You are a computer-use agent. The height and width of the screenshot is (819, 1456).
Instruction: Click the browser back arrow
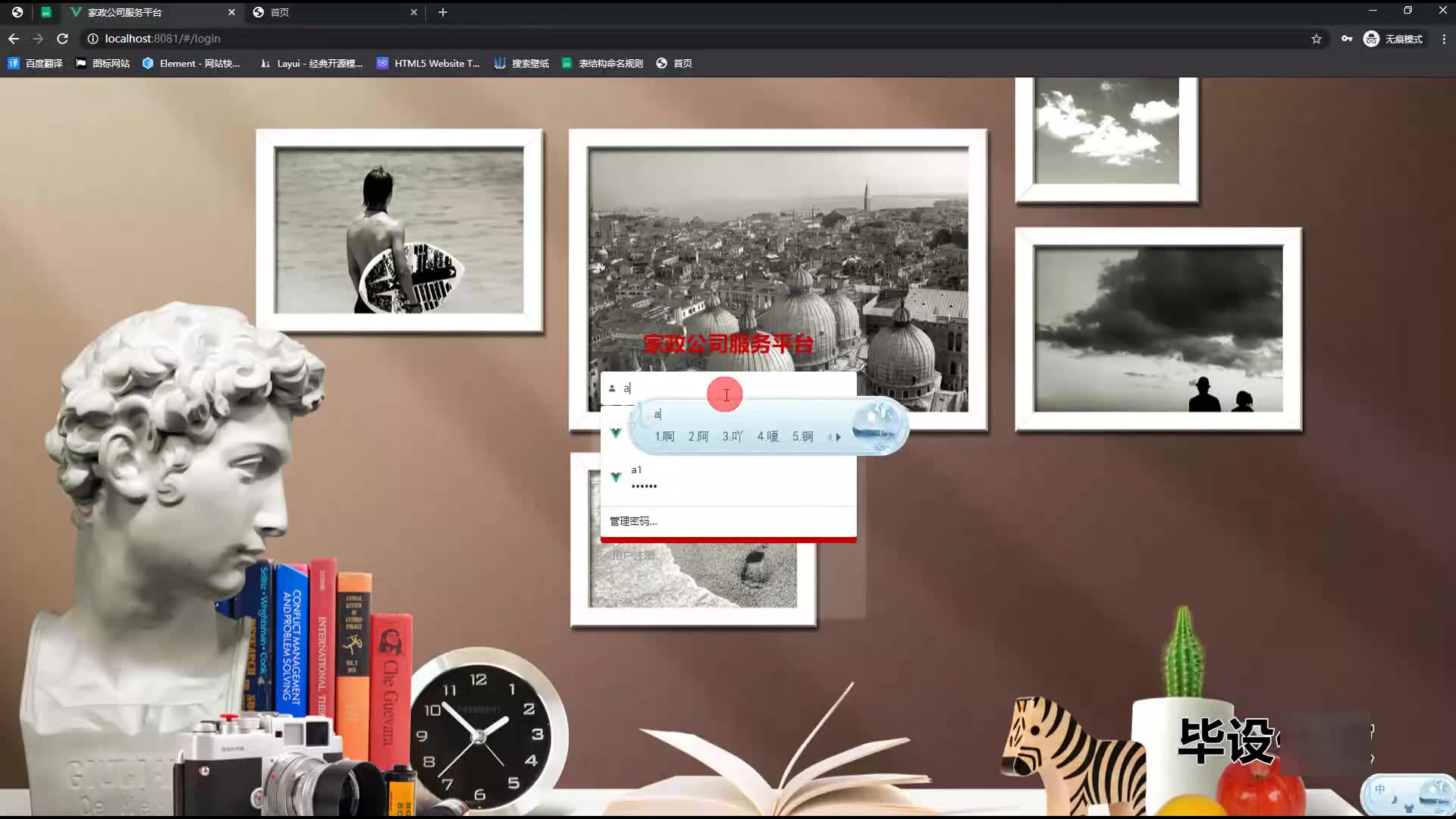point(14,39)
